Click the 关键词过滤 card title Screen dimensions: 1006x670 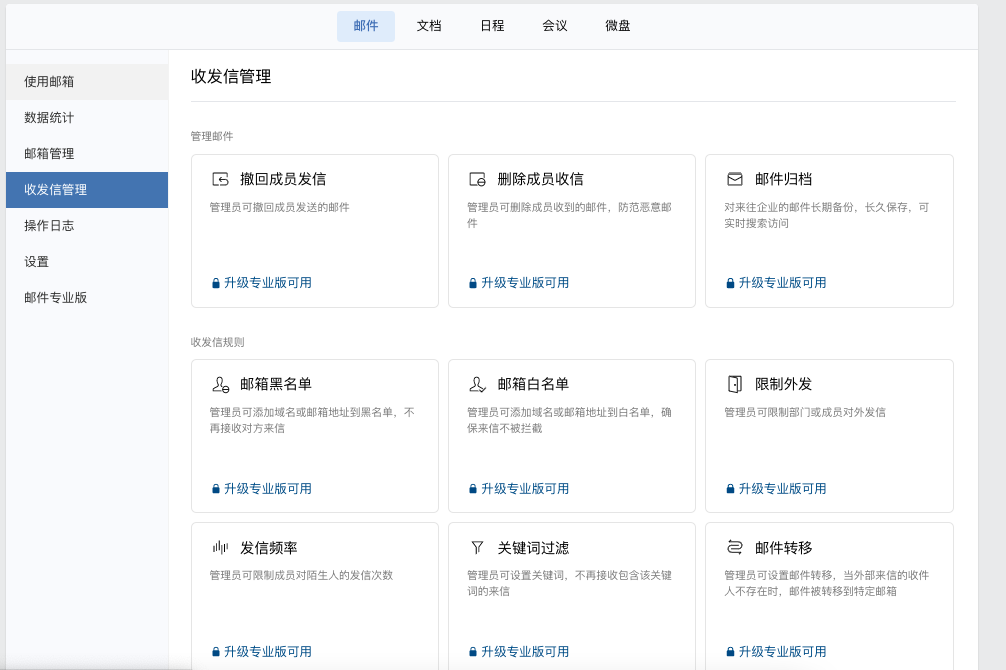coord(533,548)
